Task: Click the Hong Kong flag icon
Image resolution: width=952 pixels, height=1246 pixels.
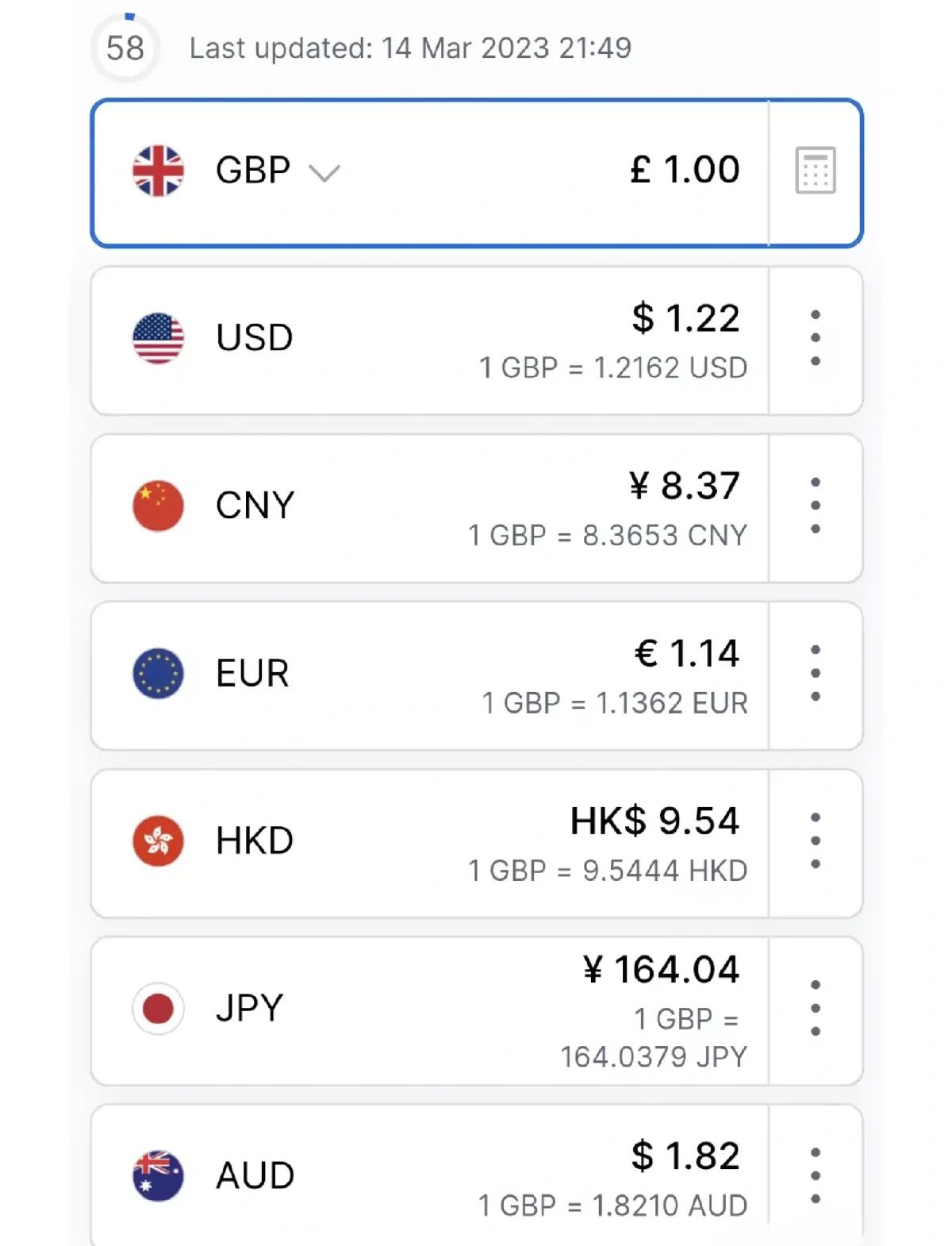Action: [158, 840]
